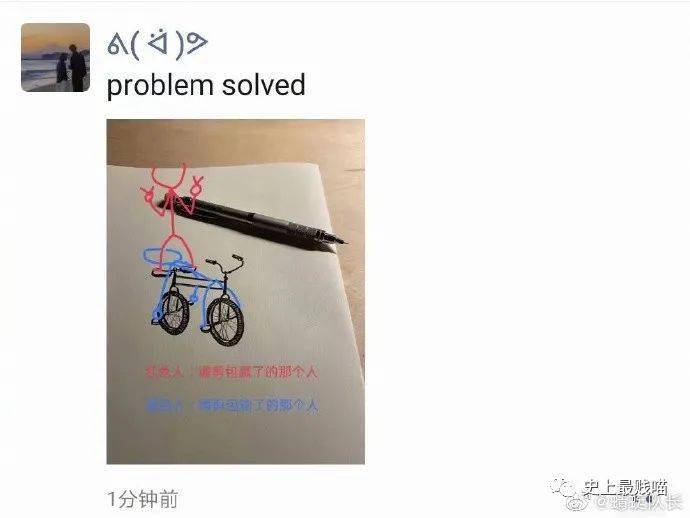Click the blue Chinese caption line
The height and width of the screenshot is (518, 690).
232,404
